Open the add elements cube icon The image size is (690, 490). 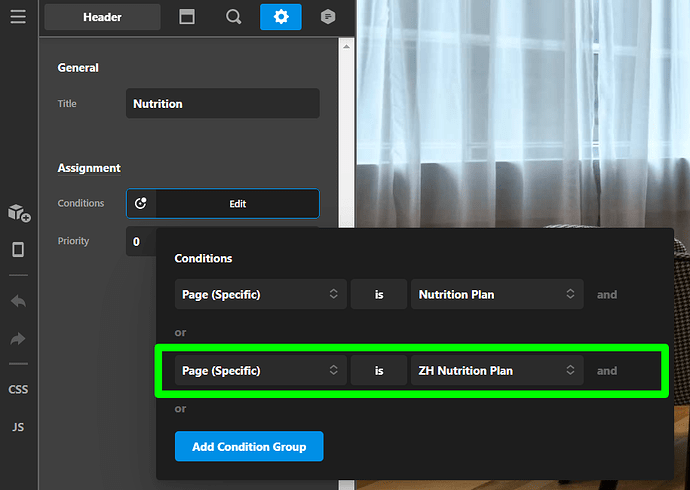[x=19, y=213]
